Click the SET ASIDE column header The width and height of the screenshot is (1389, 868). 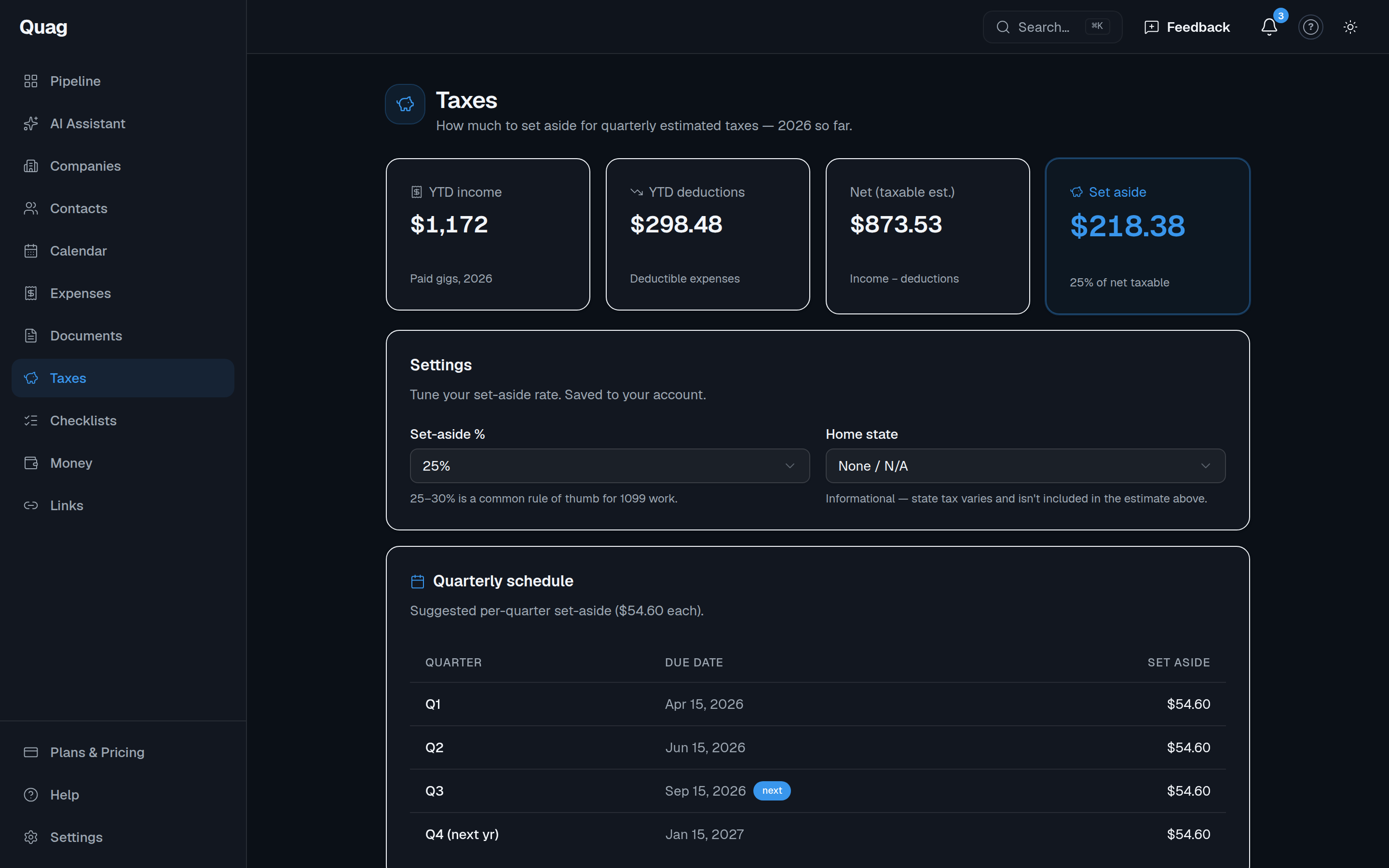click(x=1178, y=663)
